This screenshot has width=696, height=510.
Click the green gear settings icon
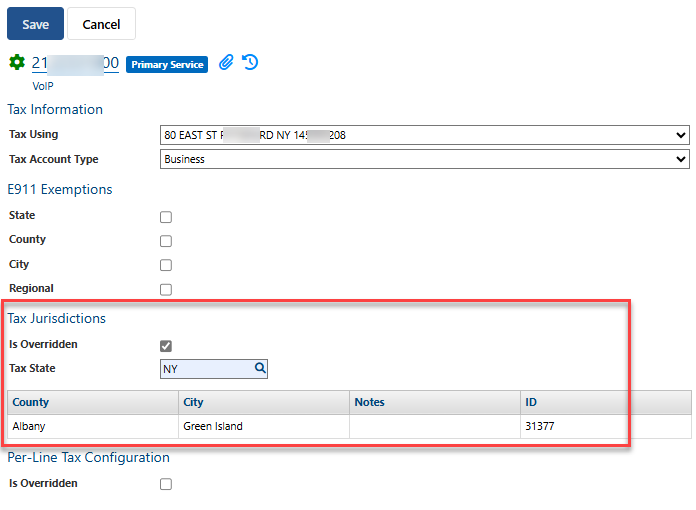(x=17, y=63)
